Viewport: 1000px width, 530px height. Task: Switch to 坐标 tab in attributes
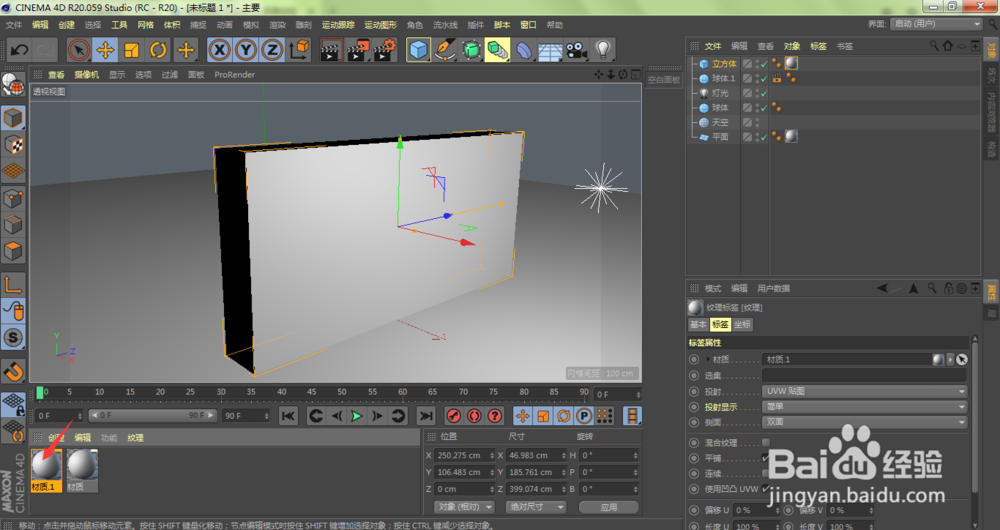click(742, 325)
